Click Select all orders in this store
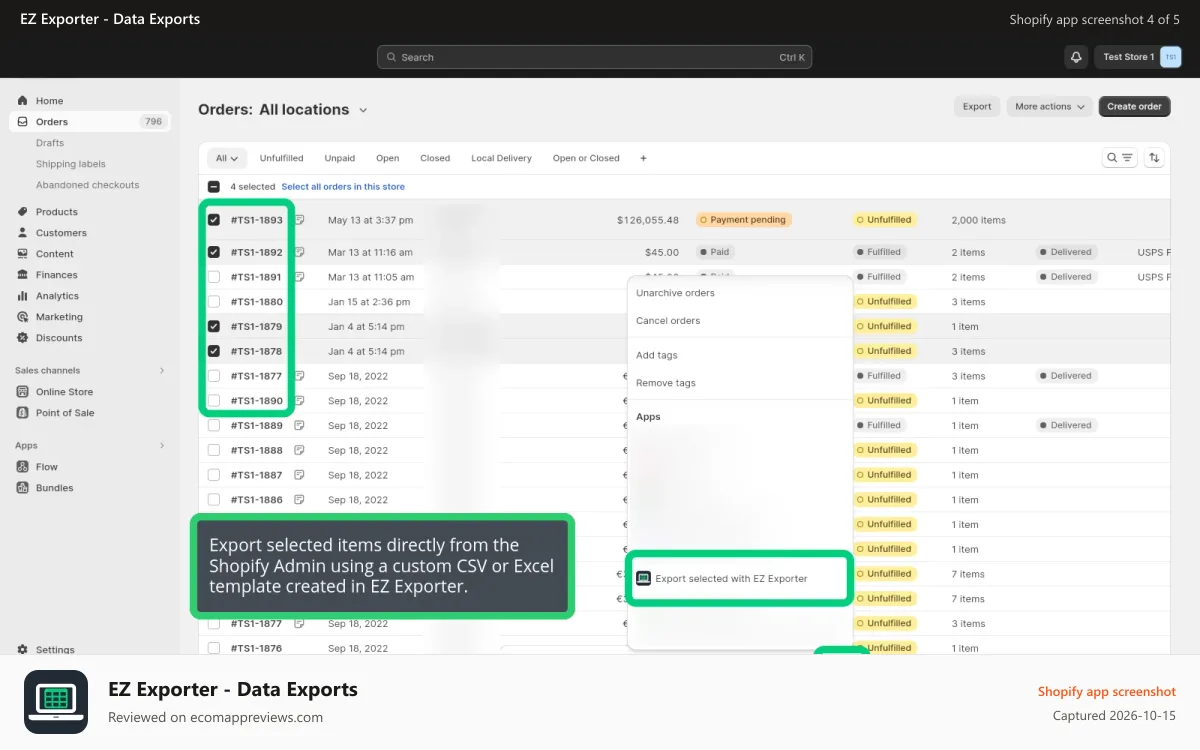Screen dimensions: 1200x750 [343, 187]
